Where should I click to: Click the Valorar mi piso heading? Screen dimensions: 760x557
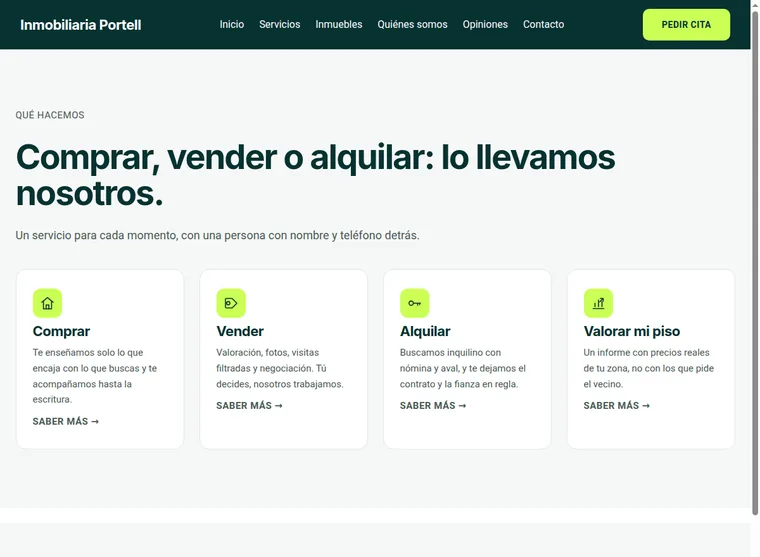[x=632, y=331]
